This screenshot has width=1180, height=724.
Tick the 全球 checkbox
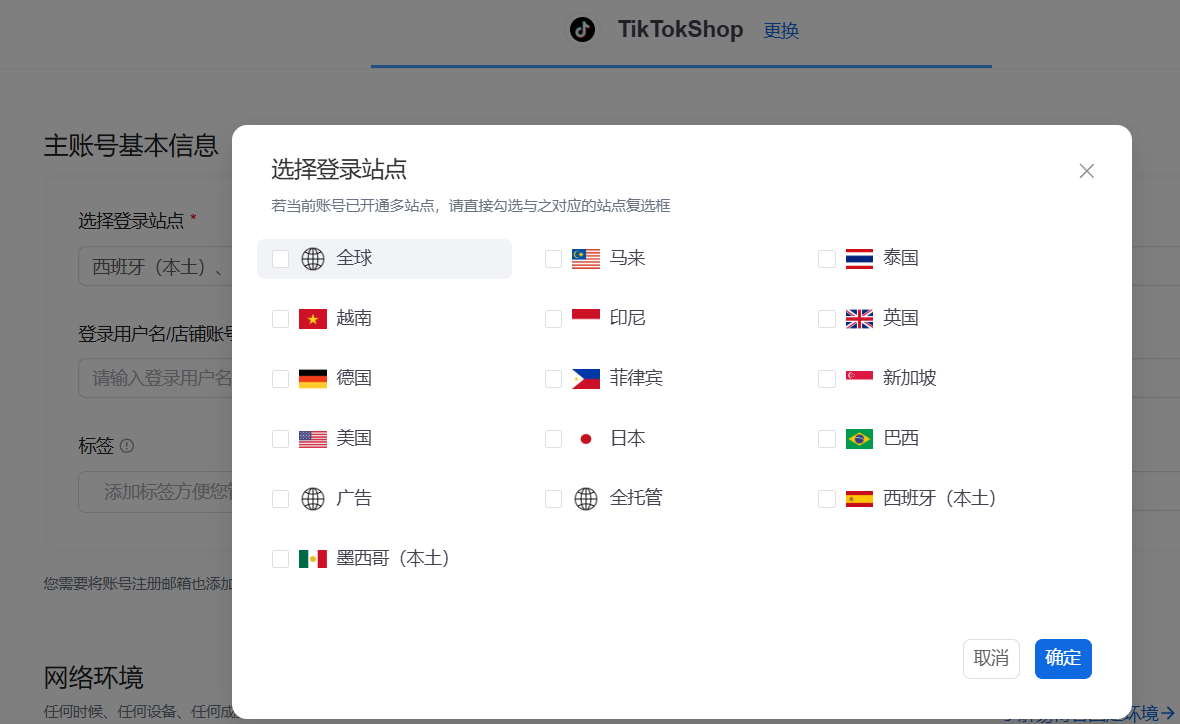[x=280, y=259]
